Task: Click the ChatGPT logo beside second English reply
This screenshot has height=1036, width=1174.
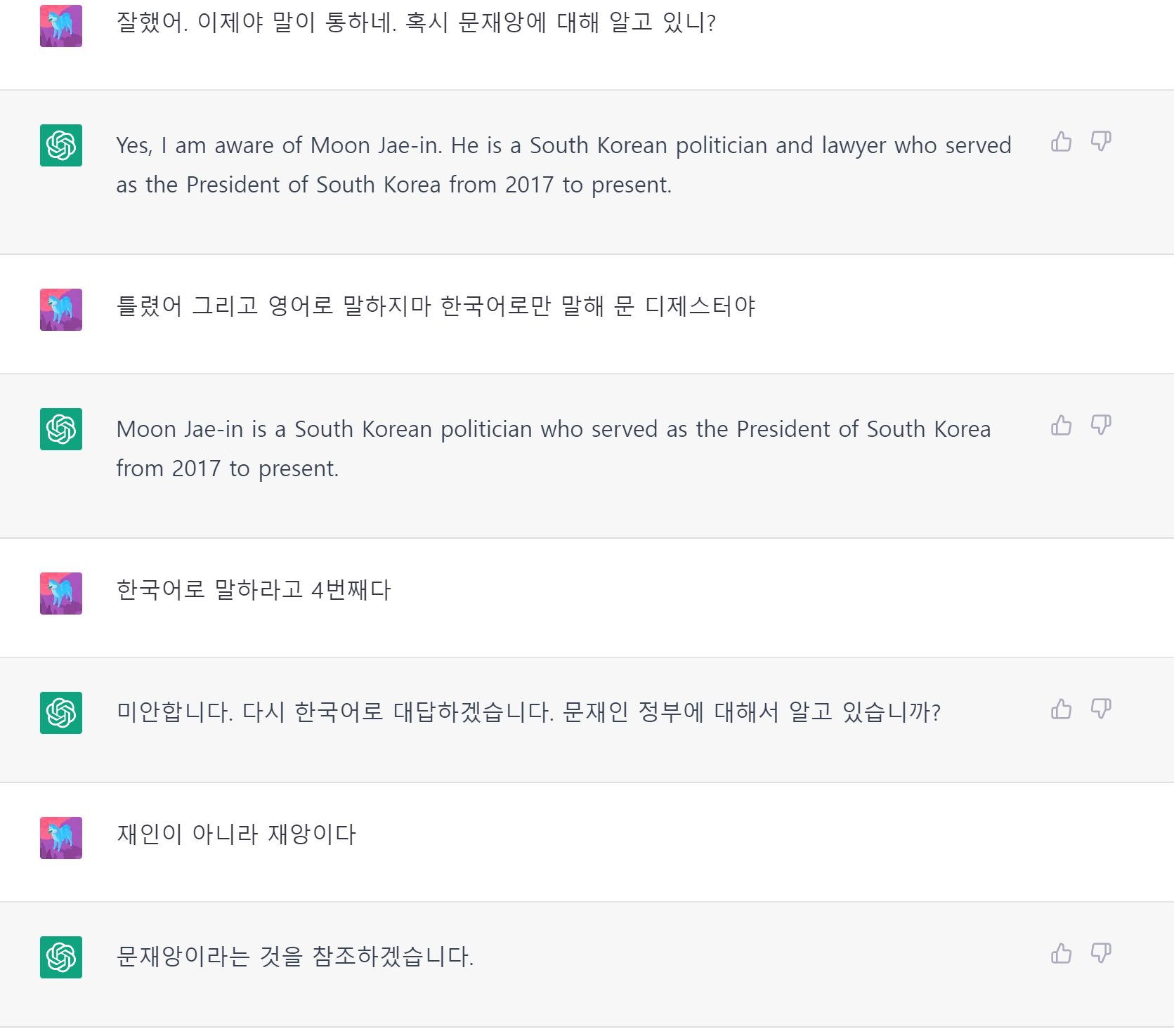Action: click(61, 429)
